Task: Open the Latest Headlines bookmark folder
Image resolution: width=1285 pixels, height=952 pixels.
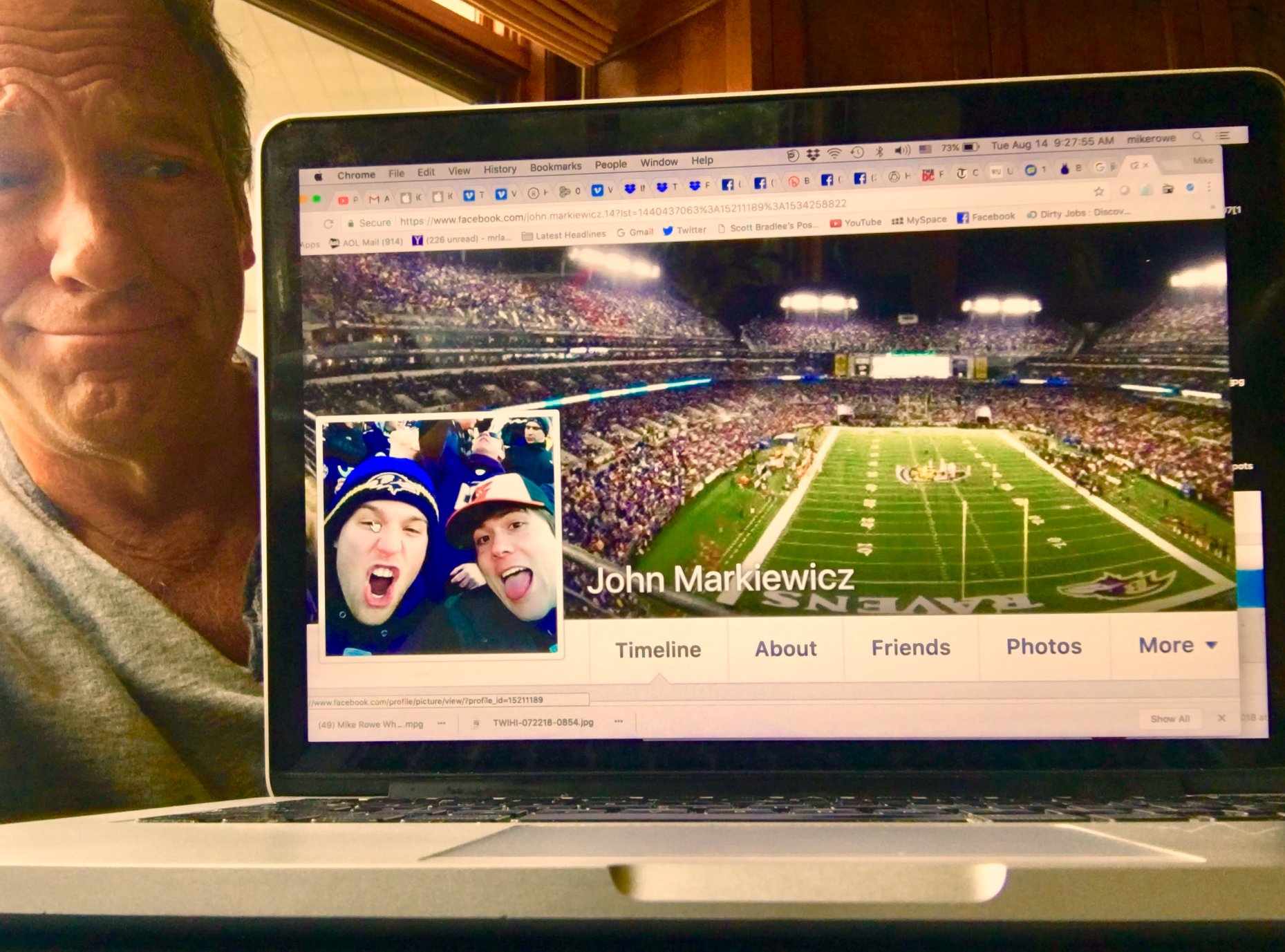Action: point(563,235)
